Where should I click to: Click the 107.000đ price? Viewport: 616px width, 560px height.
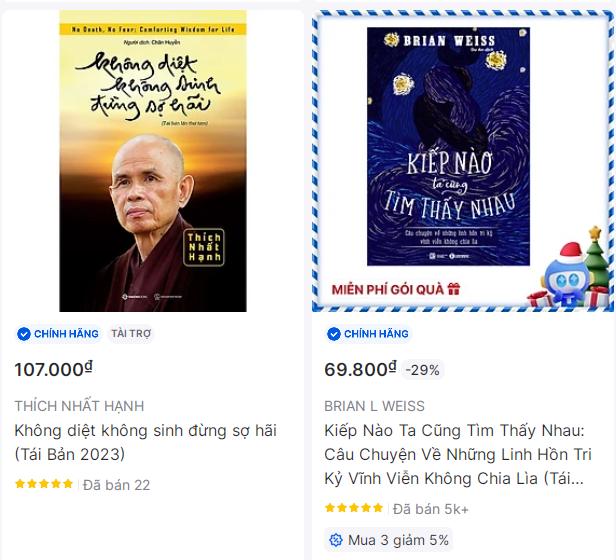[x=53, y=369]
